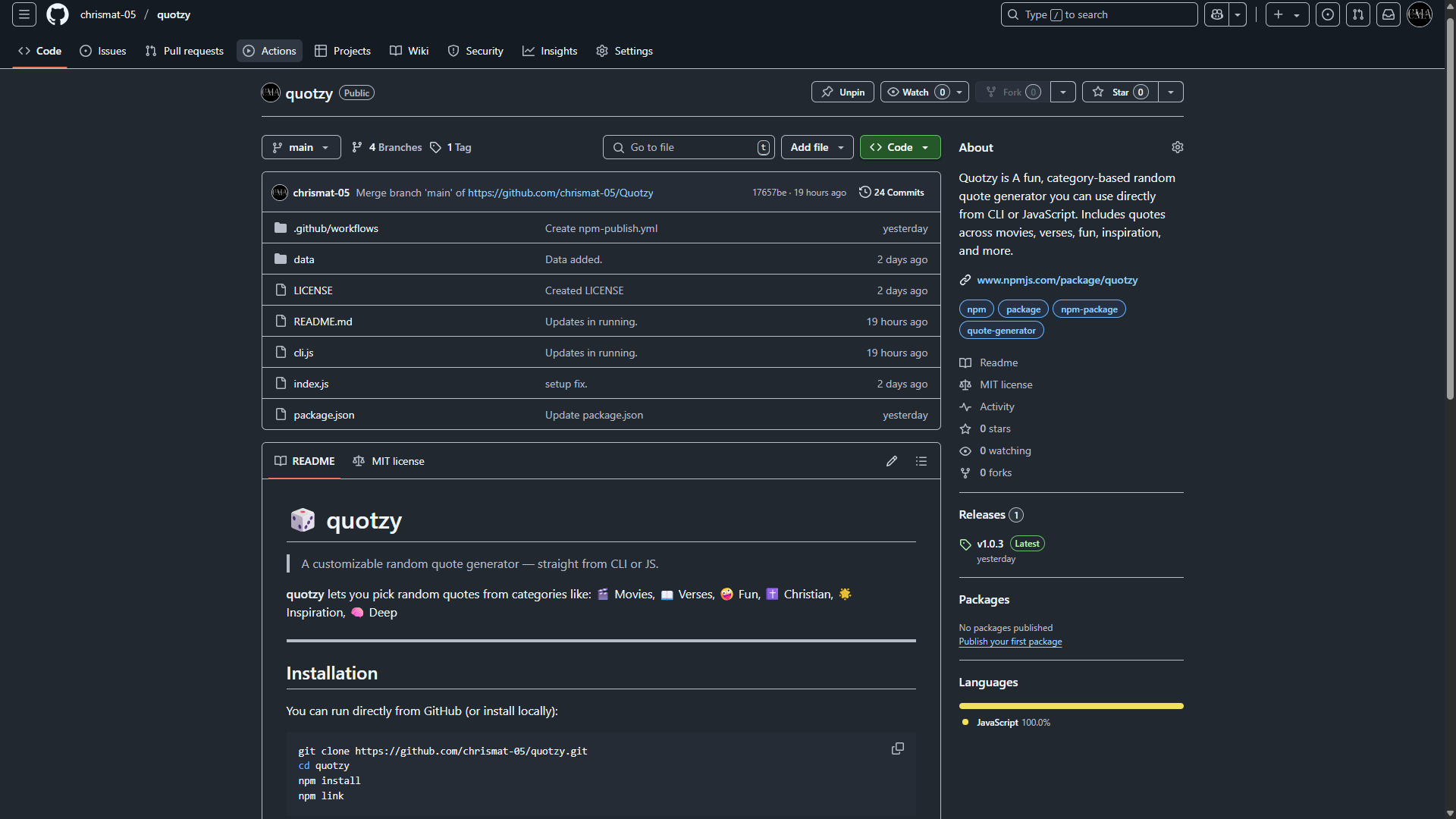Open the cli.js file

pyautogui.click(x=303, y=353)
